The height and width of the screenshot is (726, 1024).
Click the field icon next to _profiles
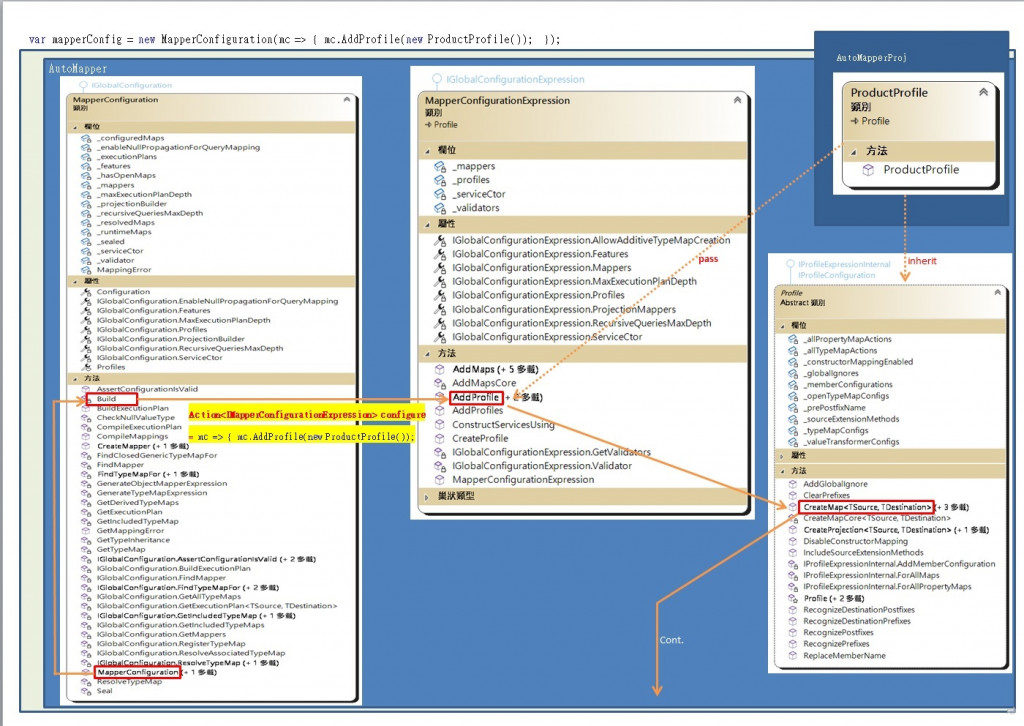click(440, 180)
